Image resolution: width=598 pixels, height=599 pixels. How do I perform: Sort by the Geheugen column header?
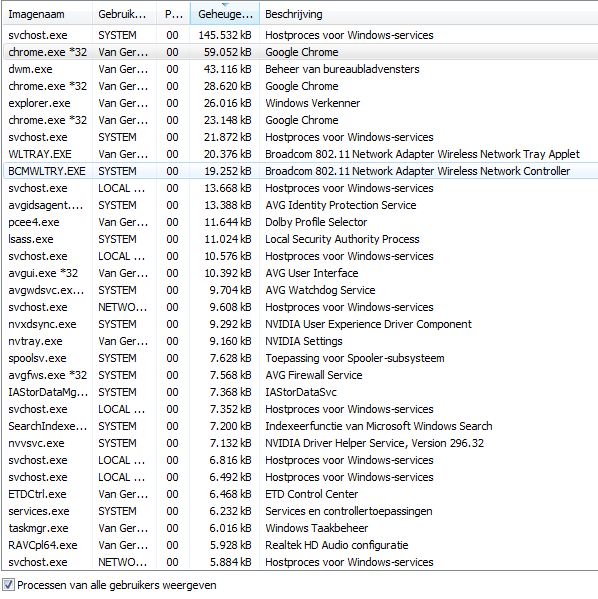(225, 14)
